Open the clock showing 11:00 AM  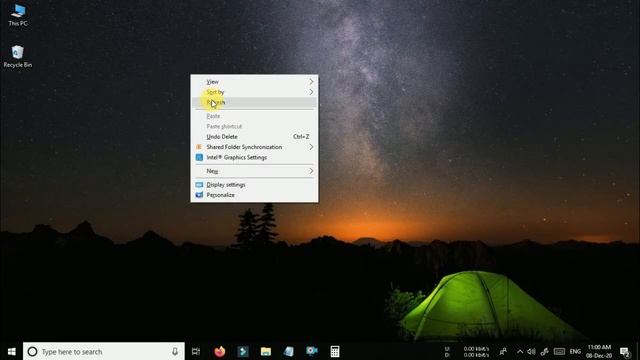pos(599,351)
